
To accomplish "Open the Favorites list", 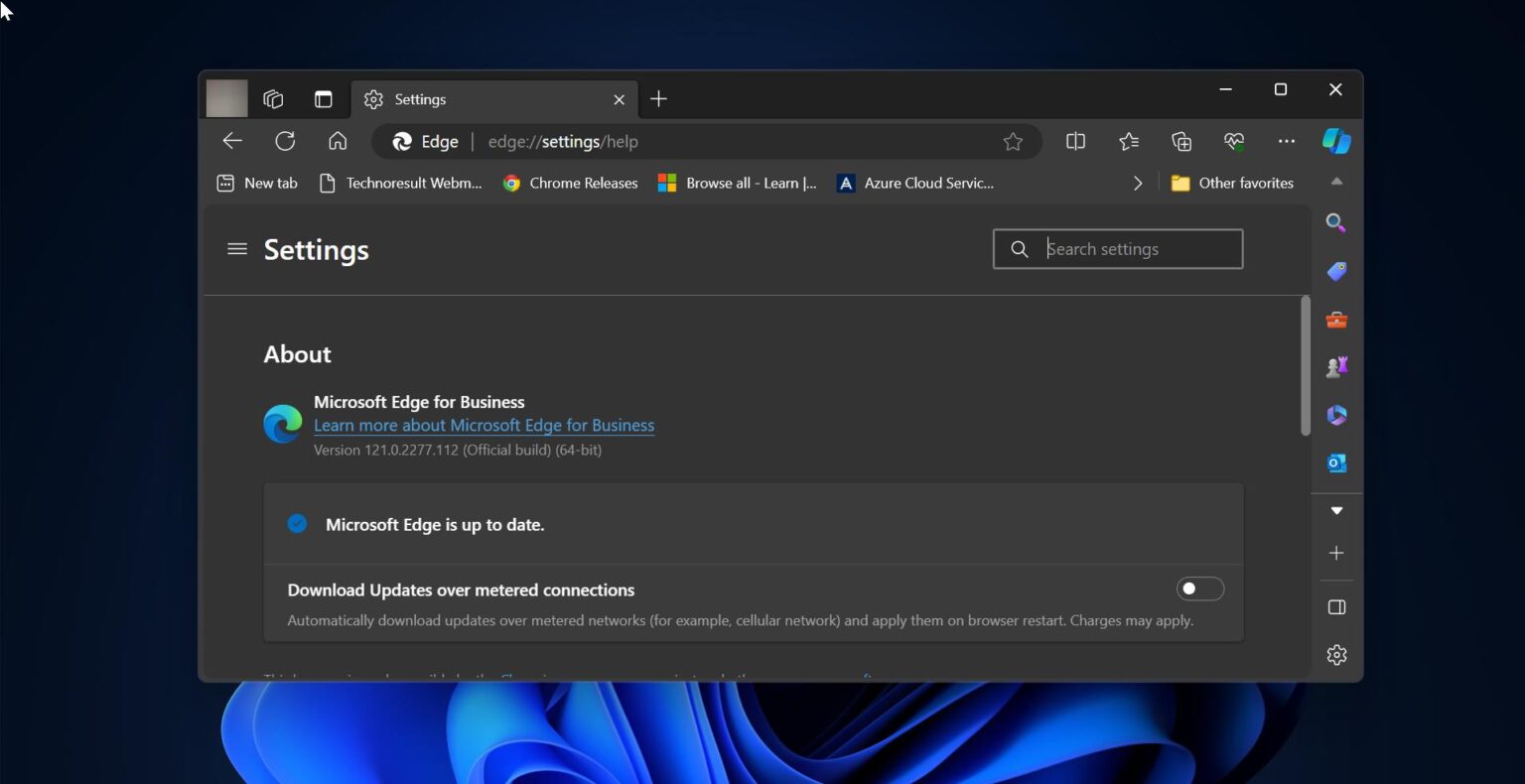I will [1129, 141].
